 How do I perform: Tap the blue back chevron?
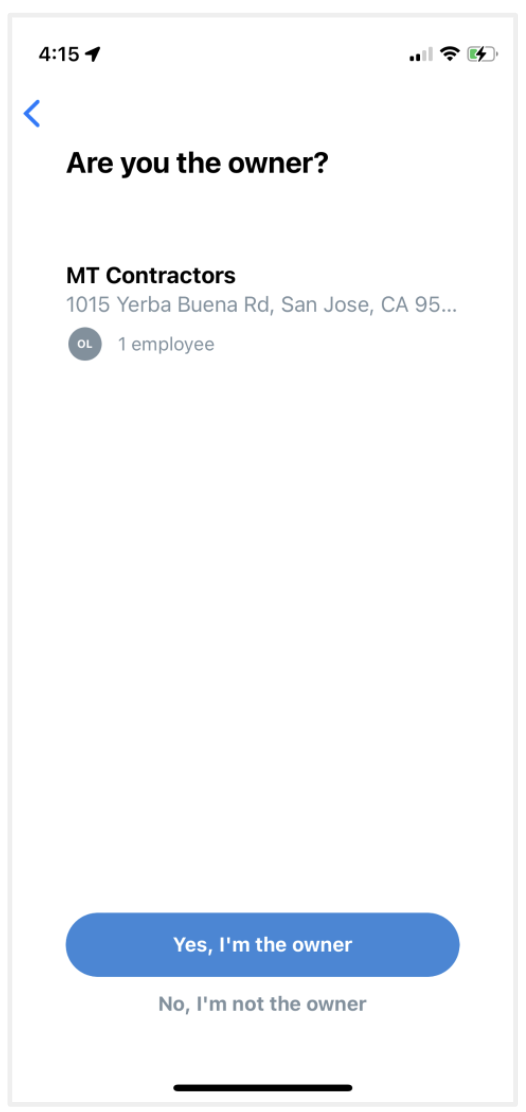point(32,113)
